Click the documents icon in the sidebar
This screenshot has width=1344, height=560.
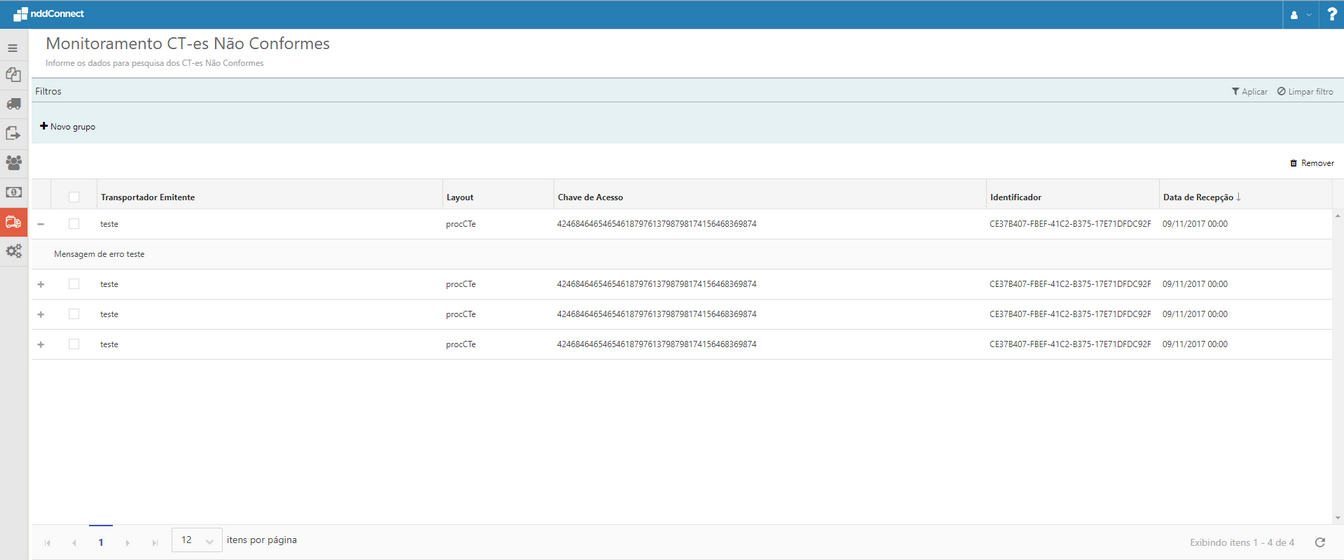tap(13, 75)
